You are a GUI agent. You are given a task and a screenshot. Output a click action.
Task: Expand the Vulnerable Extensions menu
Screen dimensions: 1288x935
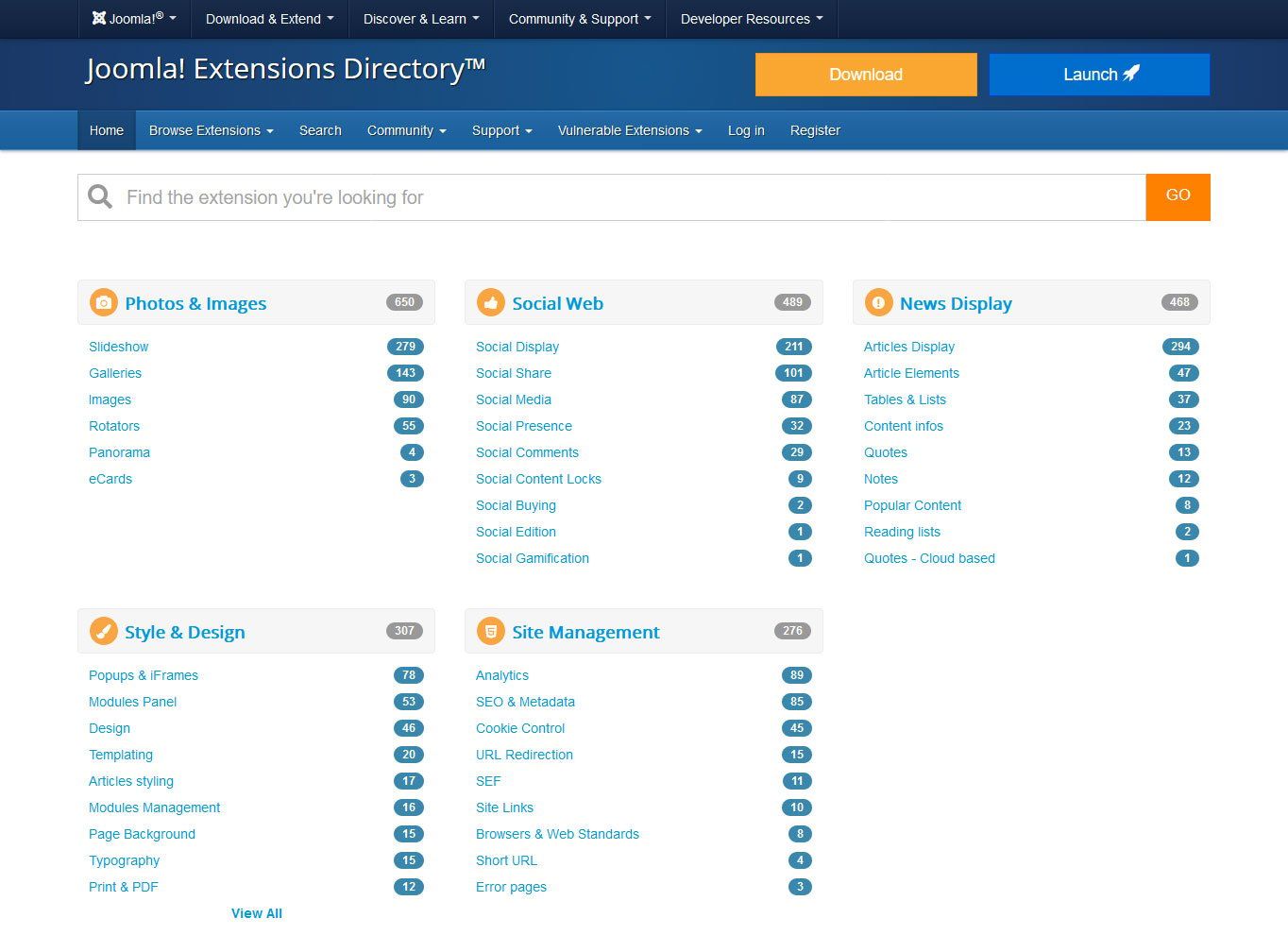click(x=630, y=130)
